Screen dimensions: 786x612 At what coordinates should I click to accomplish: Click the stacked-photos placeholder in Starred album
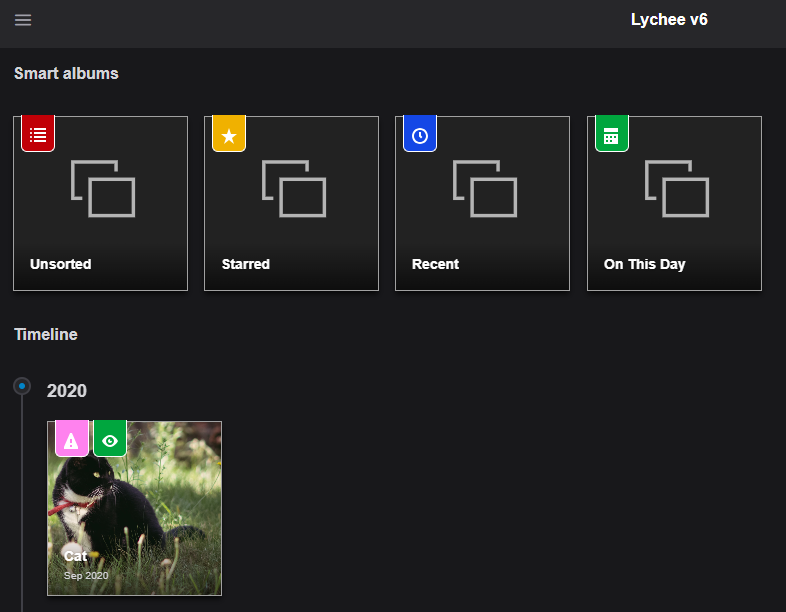point(293,188)
